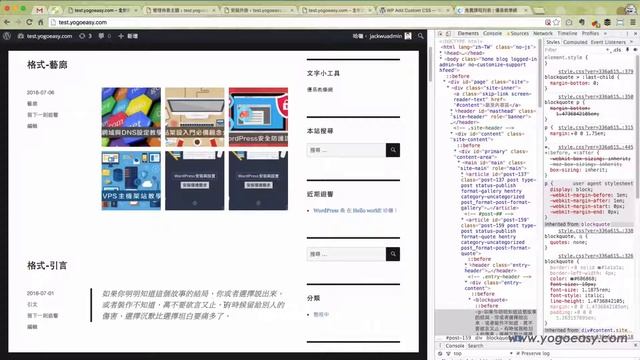640x360 pixels.
Task: Click the Elements panel vertical scrollbar
Action: (x=540, y=73)
